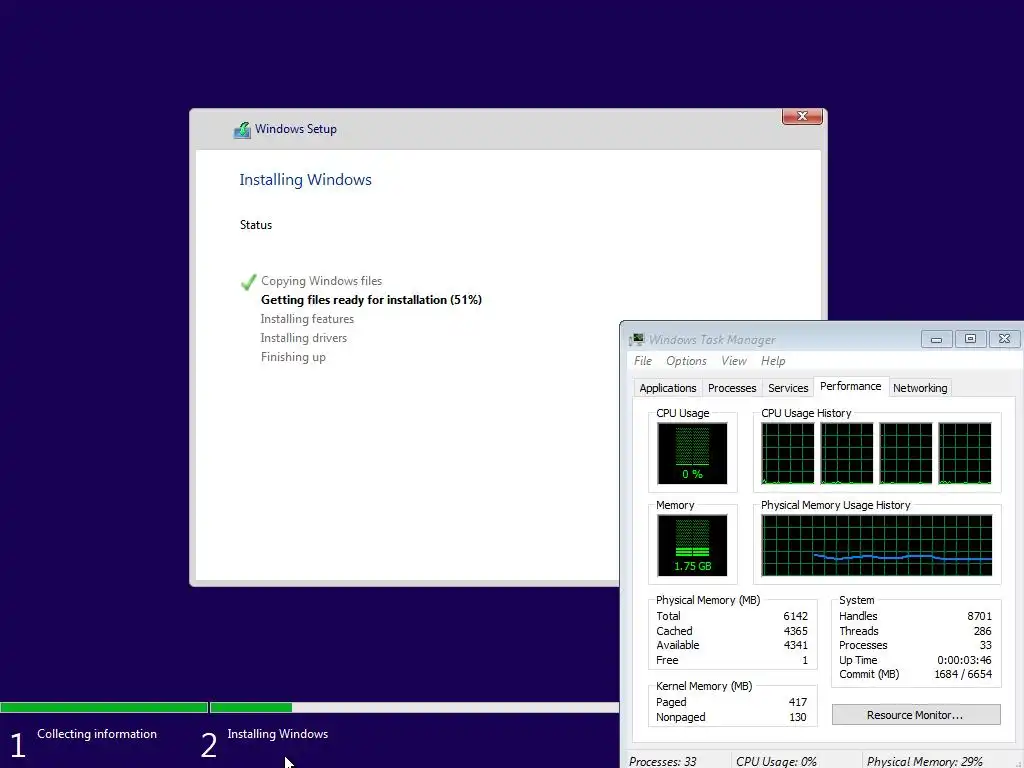1024x768 pixels.
Task: Click the Handles value 8701
Action: point(979,616)
